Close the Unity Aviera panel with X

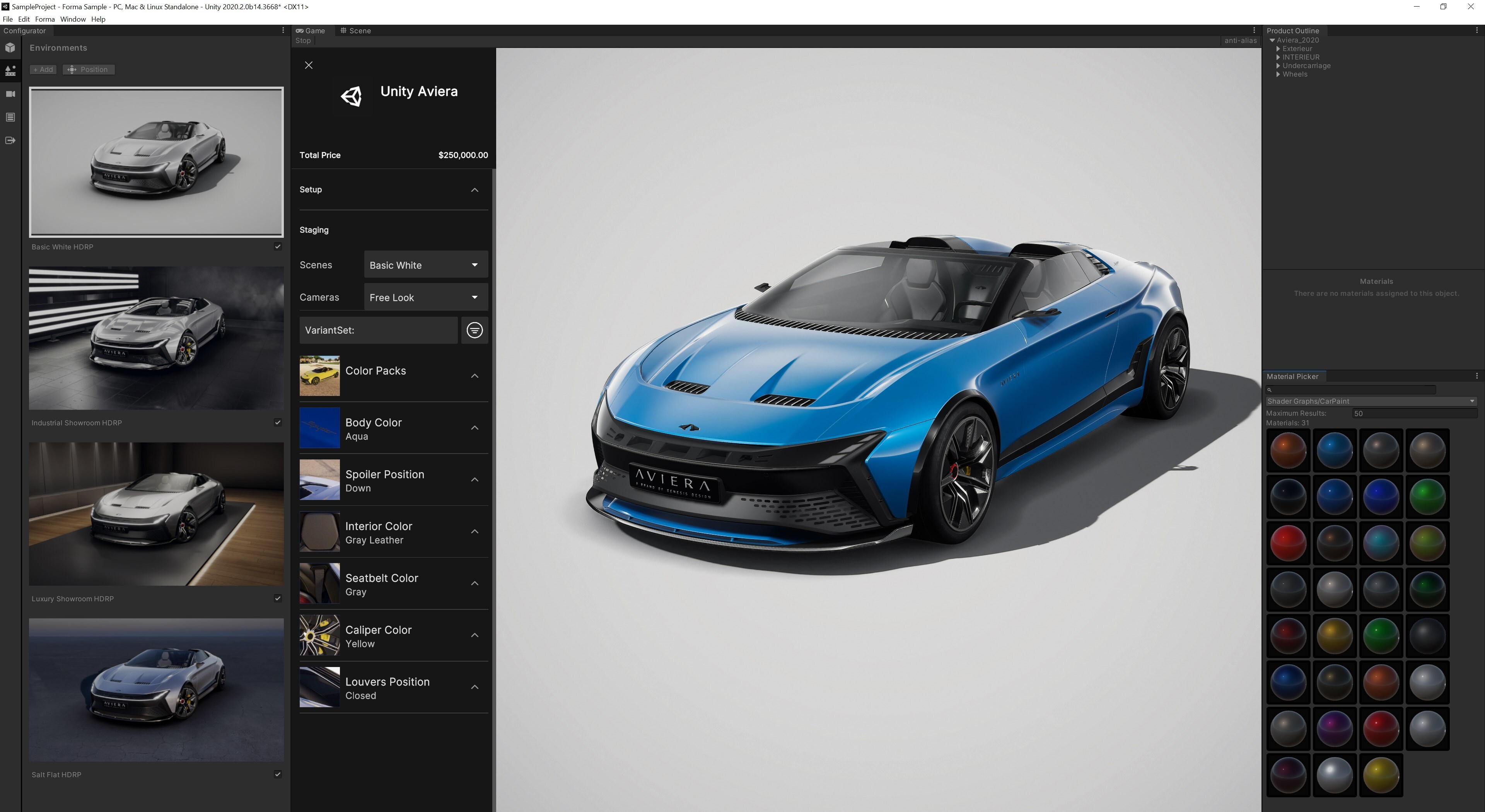[x=309, y=65]
